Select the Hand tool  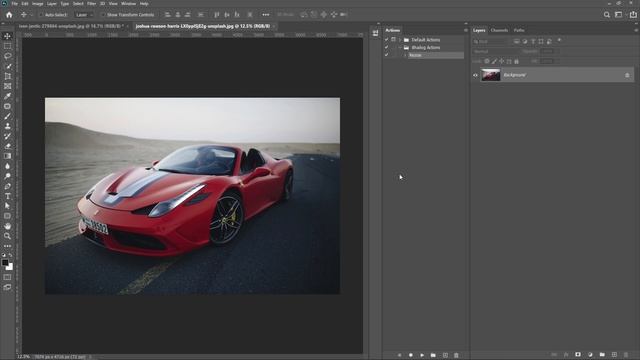[7, 226]
